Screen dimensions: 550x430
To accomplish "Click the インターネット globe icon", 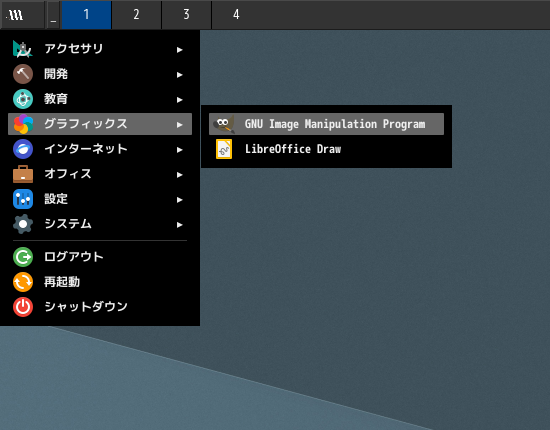I will pyautogui.click(x=23, y=149).
